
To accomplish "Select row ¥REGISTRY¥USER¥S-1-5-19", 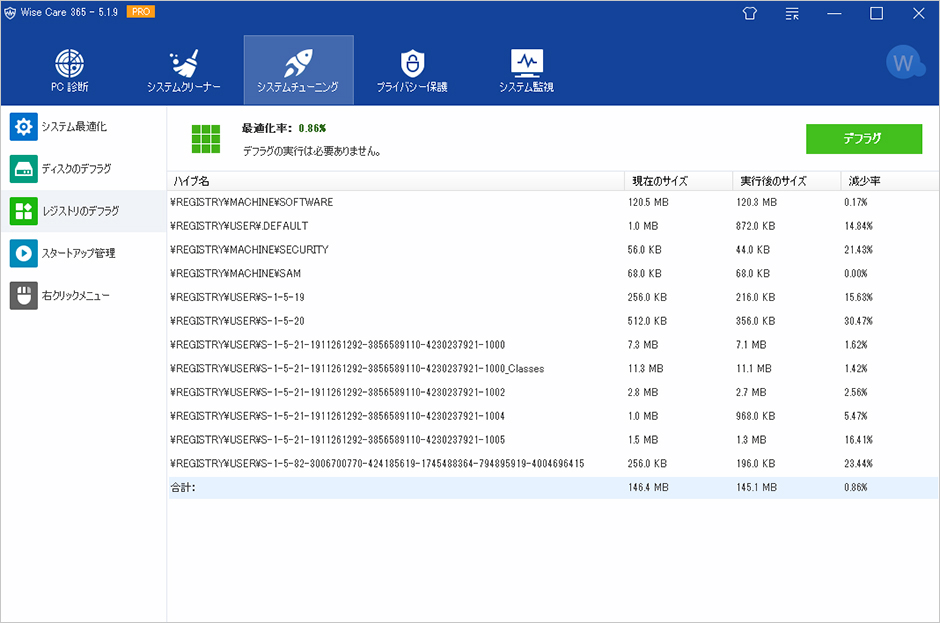I will (x=553, y=297).
